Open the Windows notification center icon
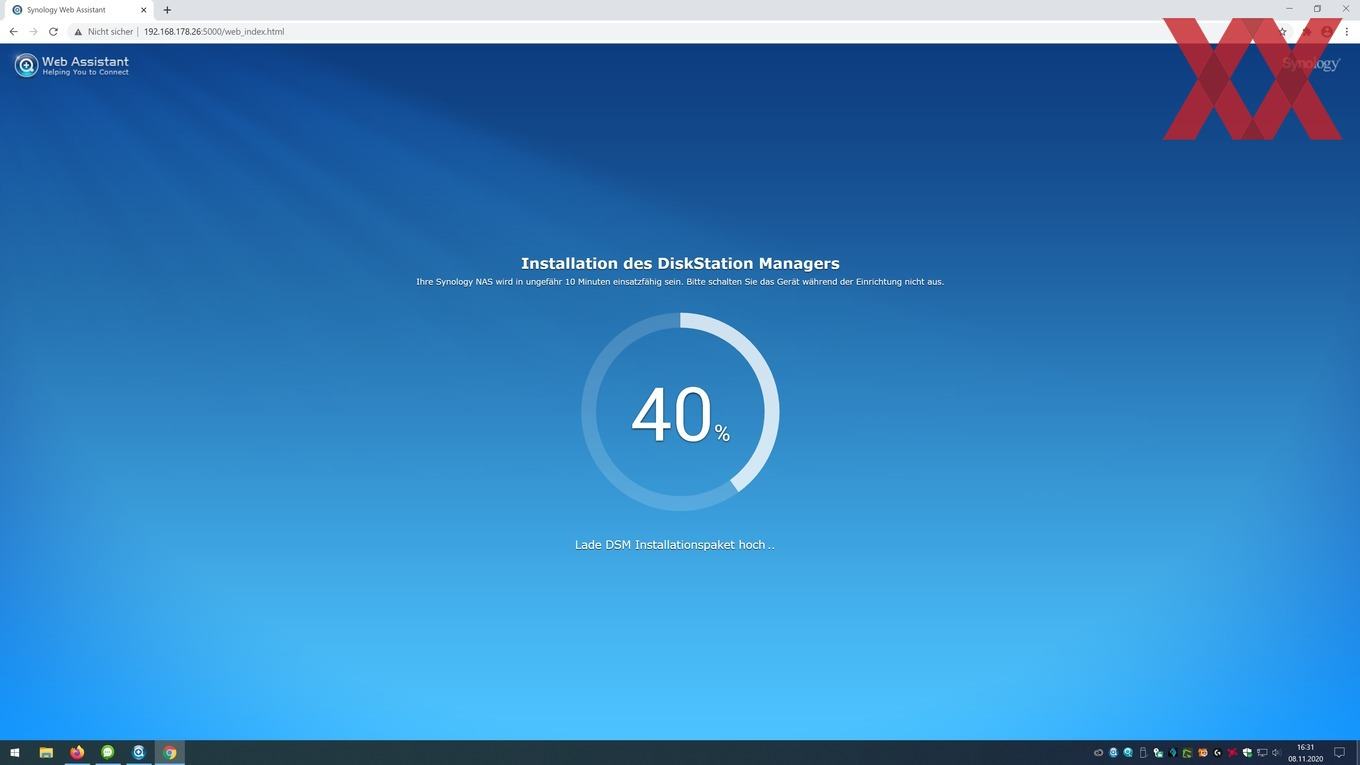Viewport: 1360px width, 765px height. pyautogui.click(x=1340, y=753)
